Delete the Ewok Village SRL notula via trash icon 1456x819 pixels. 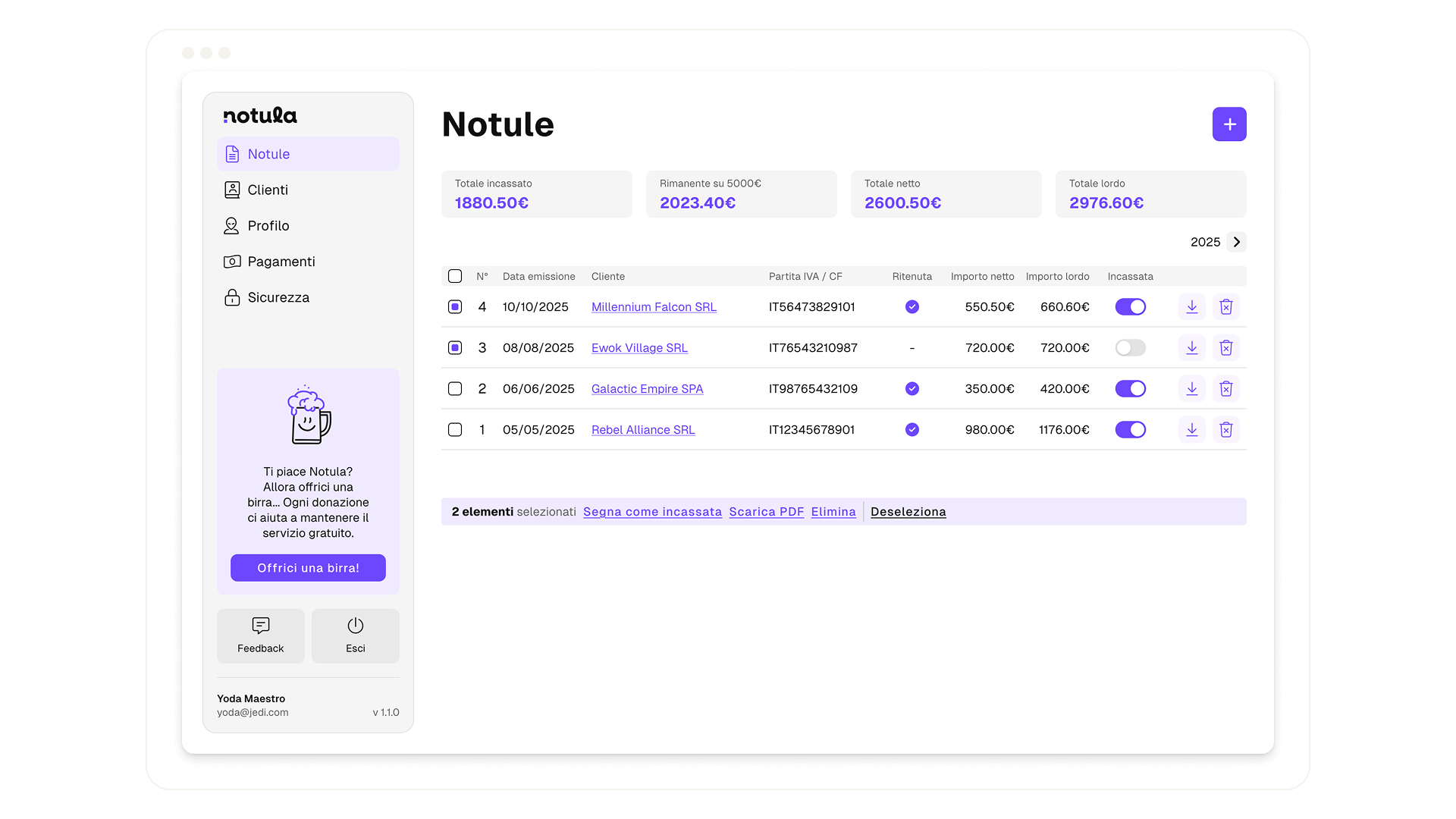coord(1225,348)
